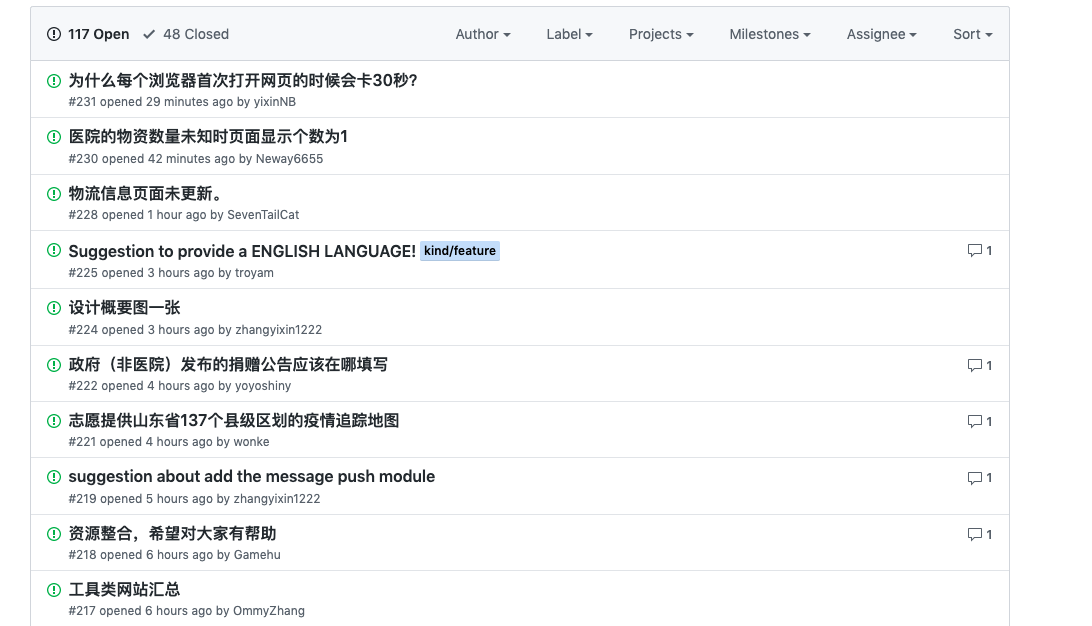Screen dimensions: 1092x626
Task: Click comment icon on issue #218
Action: [x=974, y=535]
